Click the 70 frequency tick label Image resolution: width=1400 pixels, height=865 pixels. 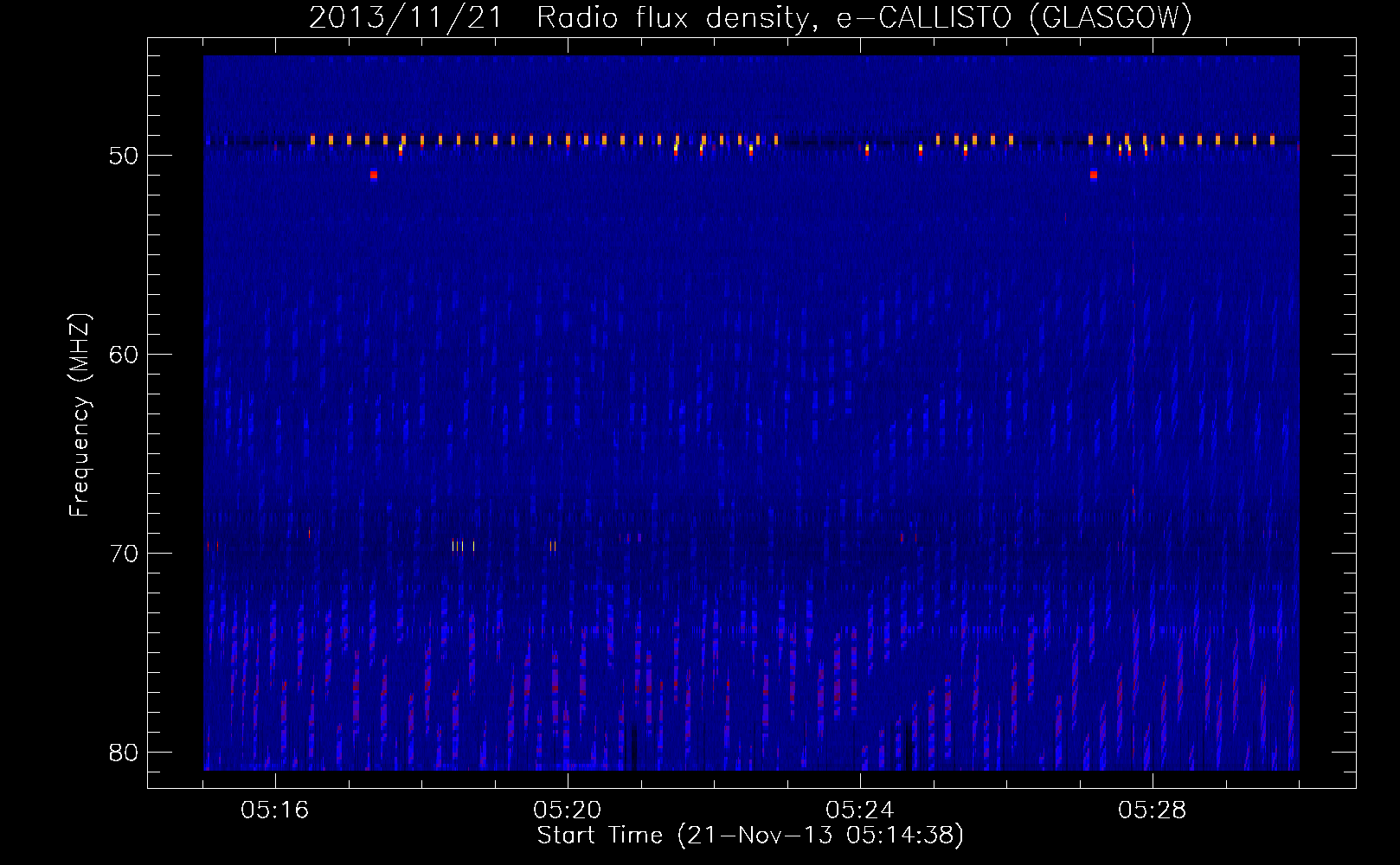[x=125, y=554]
